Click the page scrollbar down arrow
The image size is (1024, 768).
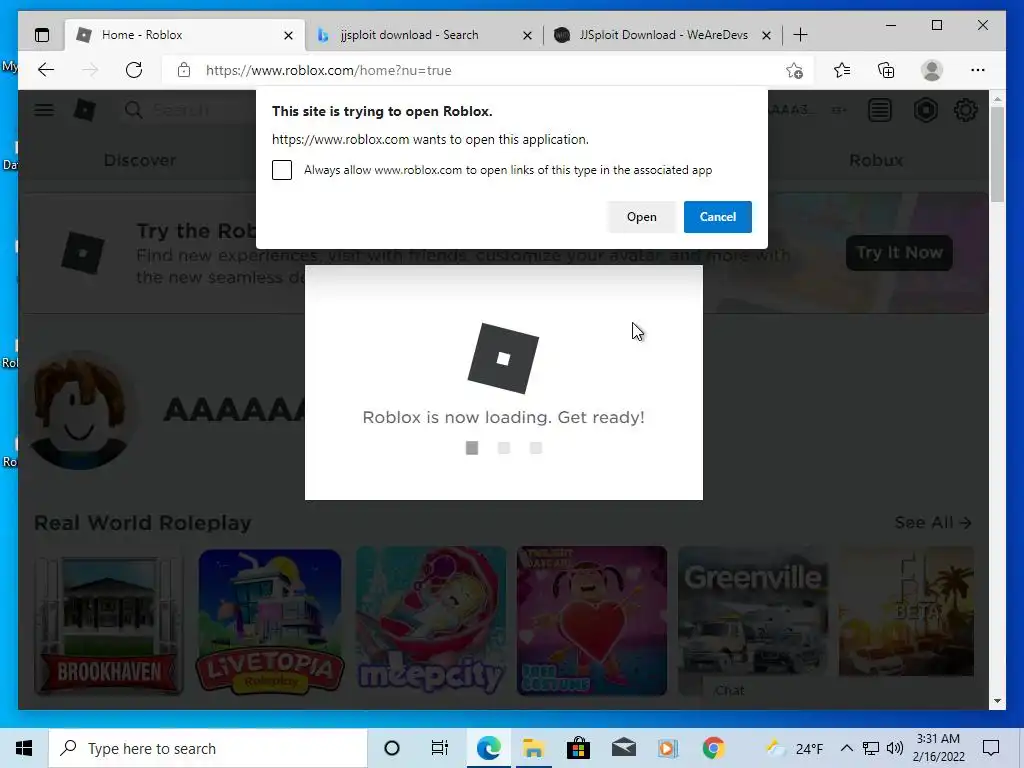tap(997, 701)
